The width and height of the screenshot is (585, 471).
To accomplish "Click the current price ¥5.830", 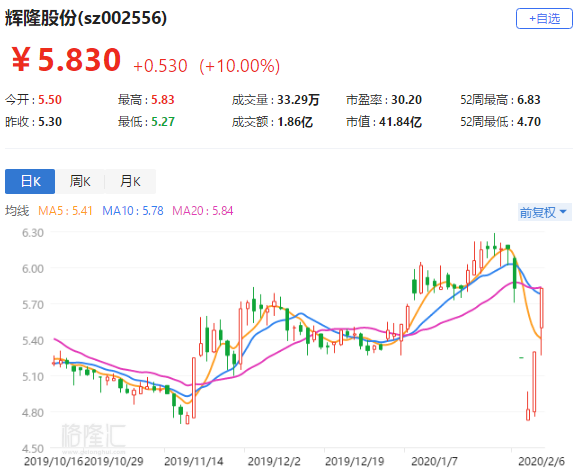I will pos(66,60).
